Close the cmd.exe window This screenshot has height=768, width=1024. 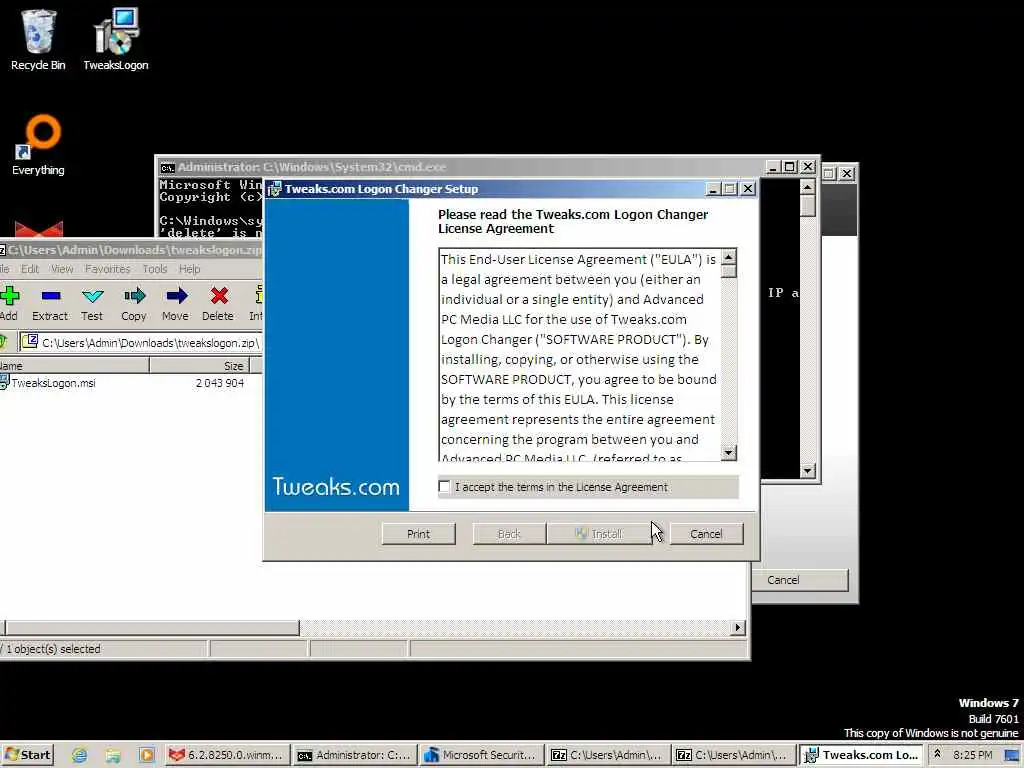pos(808,167)
